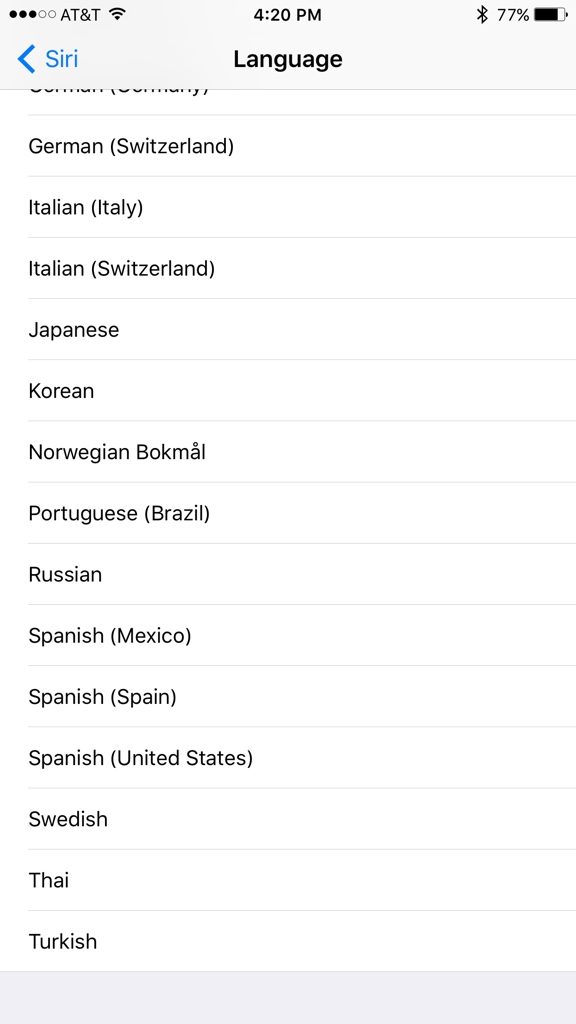Choose Norwegian Bokmål
Image resolution: width=576 pixels, height=1024 pixels.
(x=288, y=452)
